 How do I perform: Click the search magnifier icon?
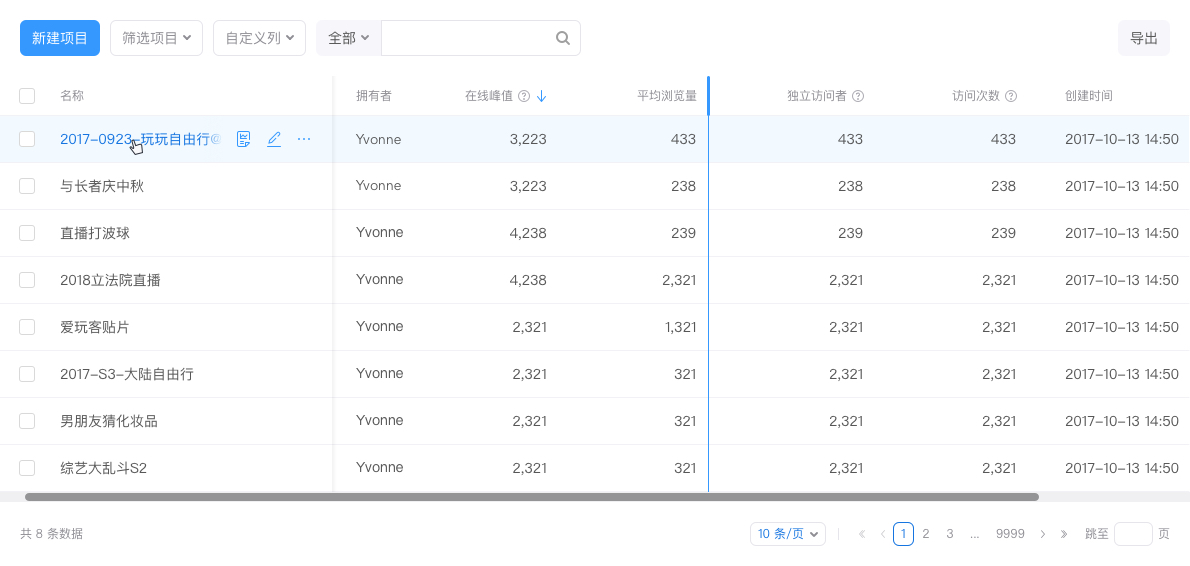(562, 38)
